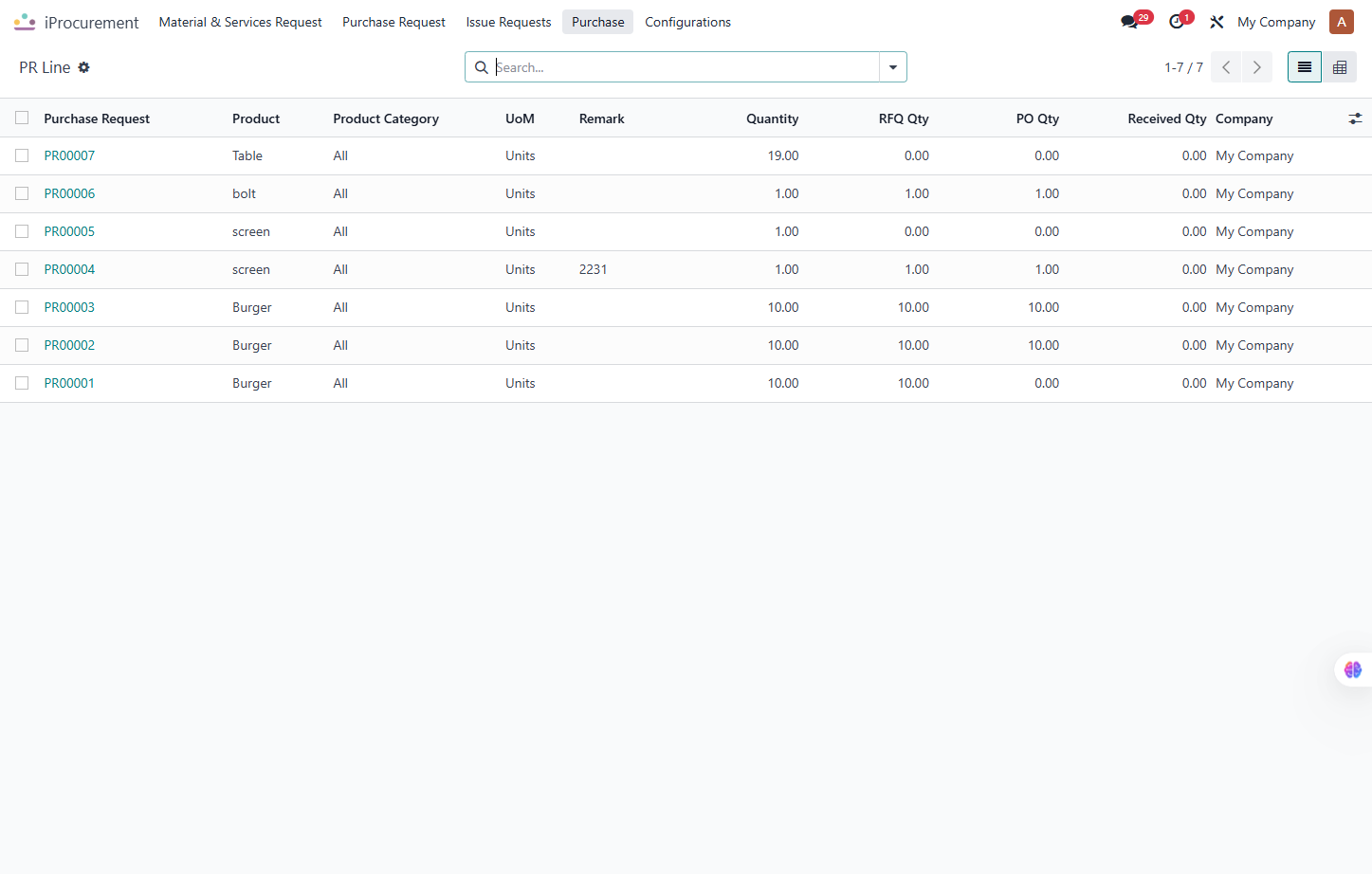This screenshot has height=874, width=1372.
Task: Tick the checkbox for PR00006
Action: click(22, 193)
